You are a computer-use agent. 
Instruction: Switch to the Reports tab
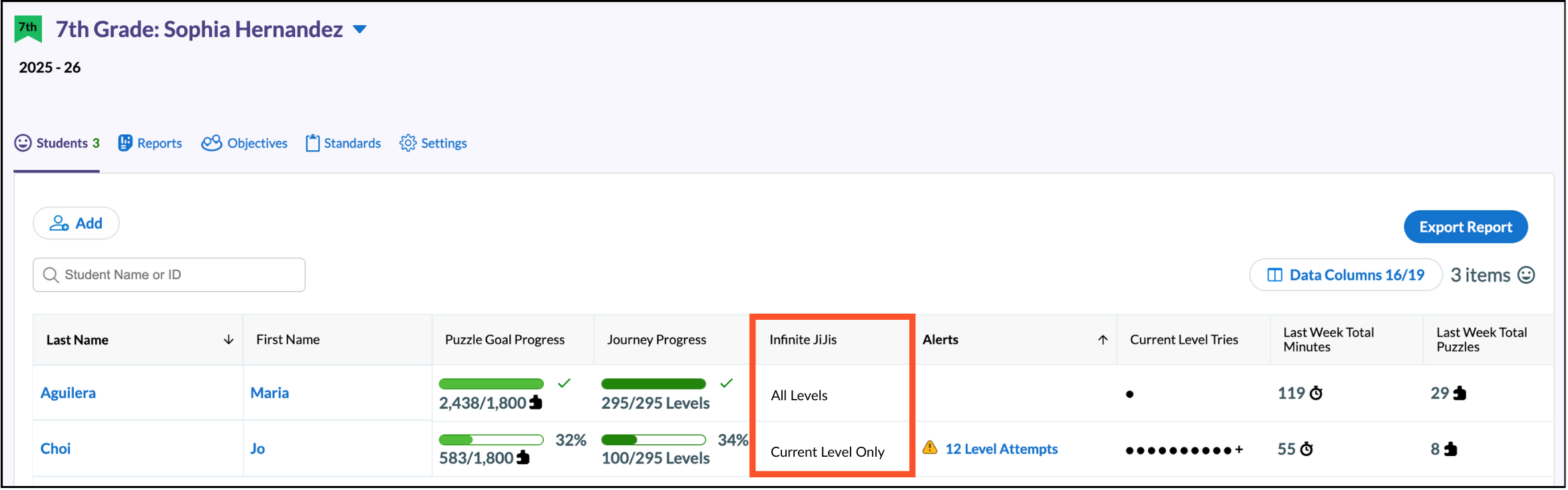click(150, 143)
